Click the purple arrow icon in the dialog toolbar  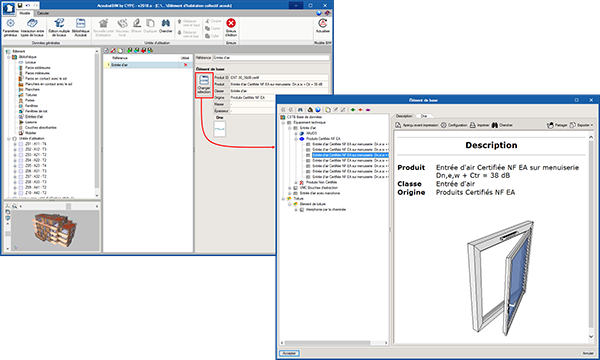click(x=368, y=110)
